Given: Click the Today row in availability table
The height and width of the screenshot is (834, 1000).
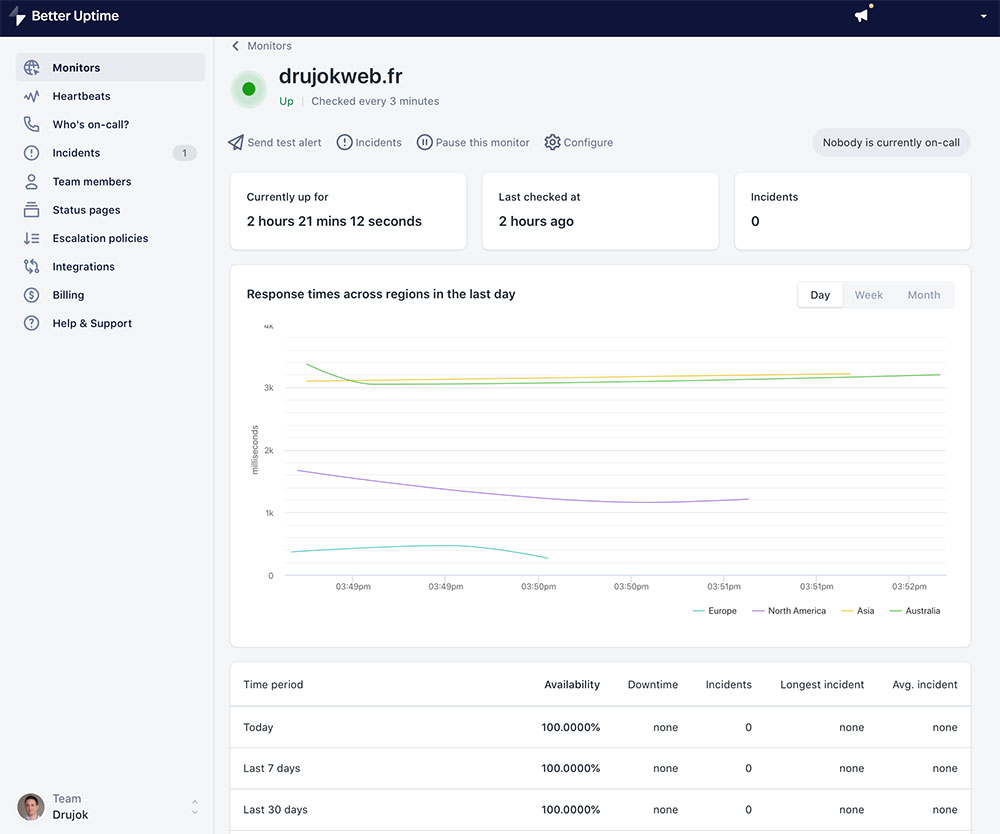Looking at the screenshot, I should (600, 728).
